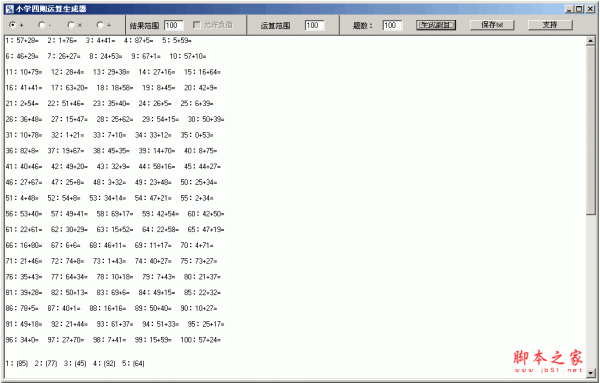The height and width of the screenshot is (383, 600).
Task: Click question text '80: 21+37='
Action: tap(202, 277)
